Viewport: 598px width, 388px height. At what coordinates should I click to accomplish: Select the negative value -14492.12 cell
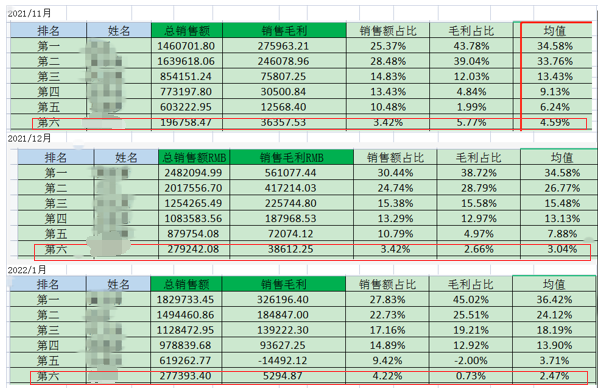pos(283,360)
